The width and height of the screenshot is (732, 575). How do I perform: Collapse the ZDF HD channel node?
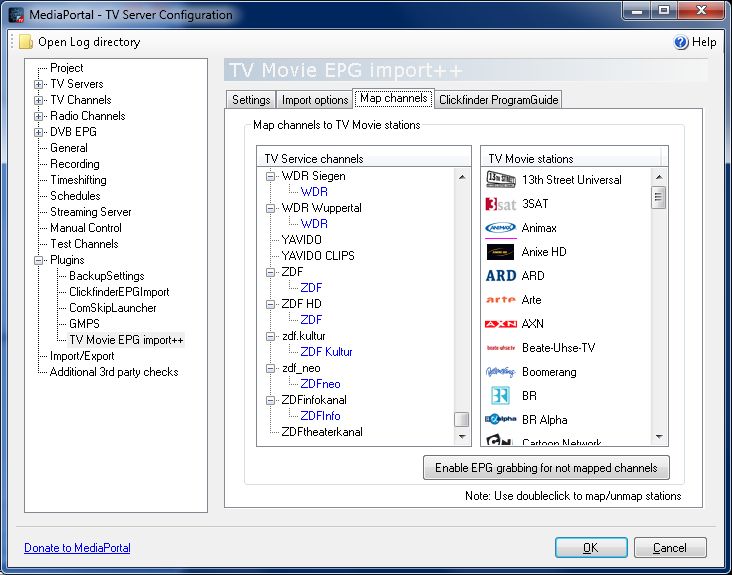pos(270,304)
